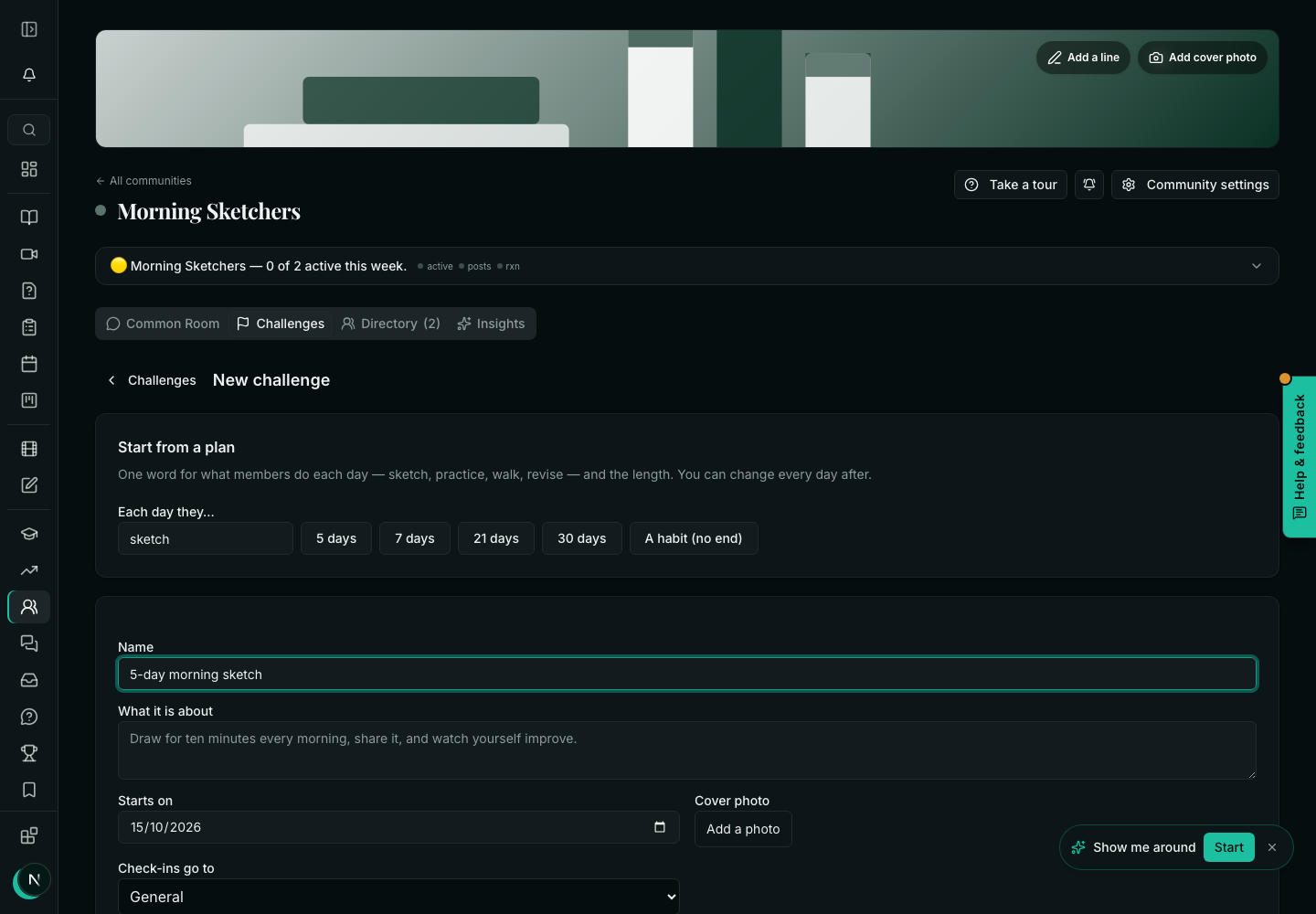Choose the 21 days plan length
The height and width of the screenshot is (914, 1316).
pos(496,538)
